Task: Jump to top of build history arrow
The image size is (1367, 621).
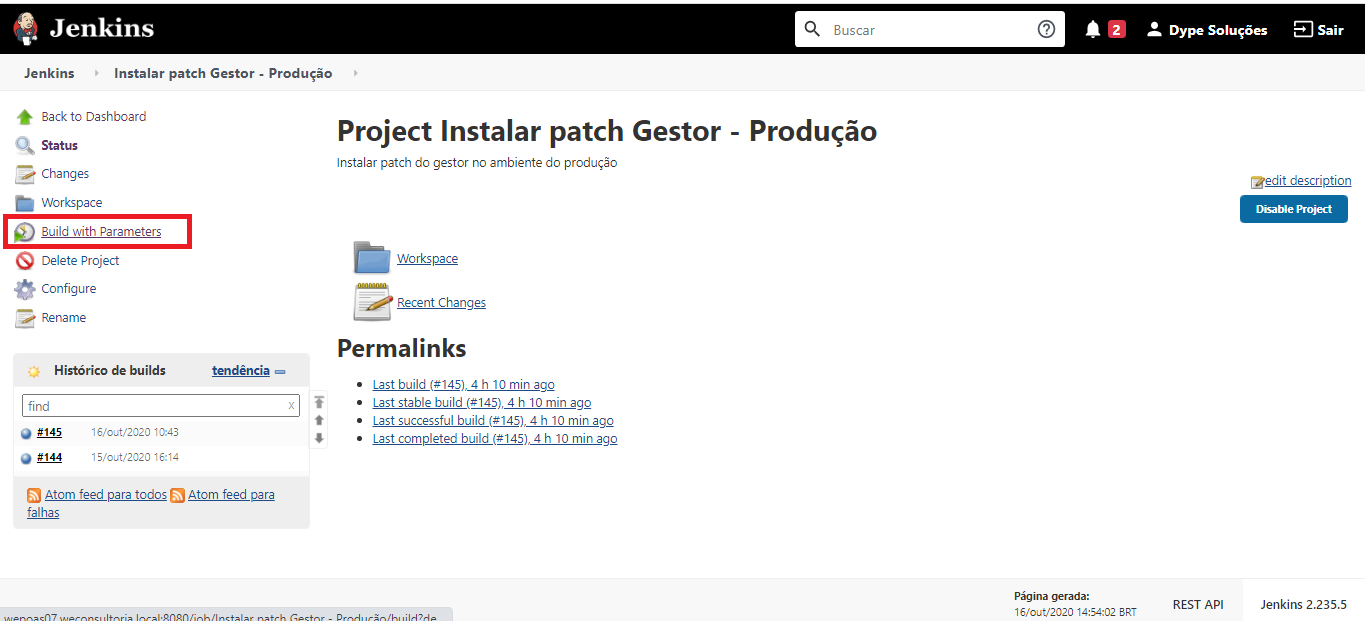Action: 319,402
